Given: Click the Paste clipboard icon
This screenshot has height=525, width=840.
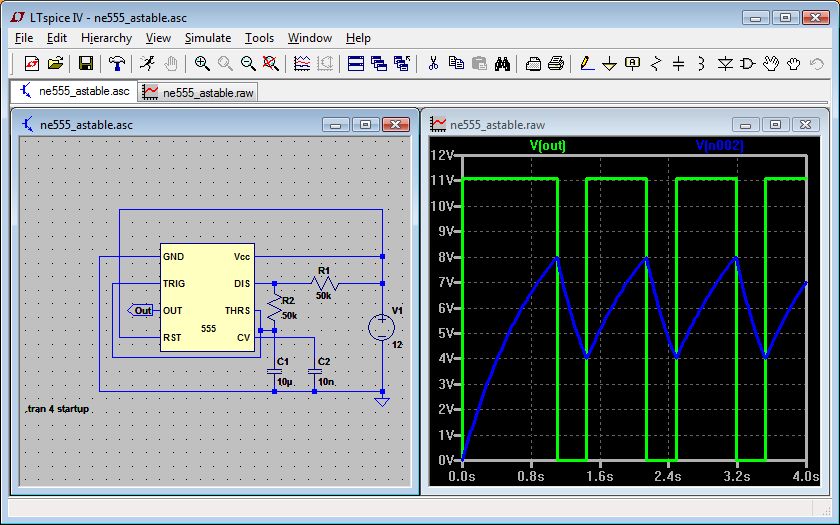Looking at the screenshot, I should (479, 64).
